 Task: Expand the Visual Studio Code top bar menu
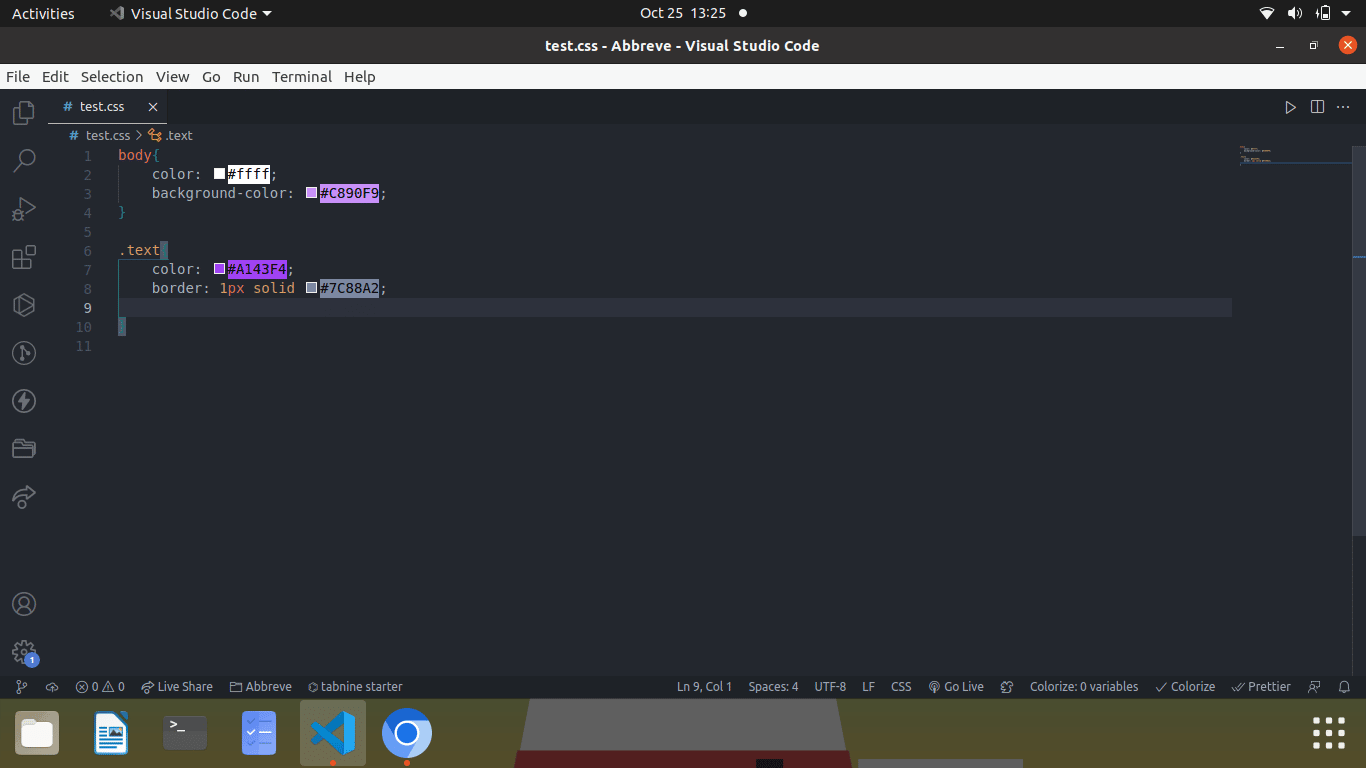click(189, 13)
